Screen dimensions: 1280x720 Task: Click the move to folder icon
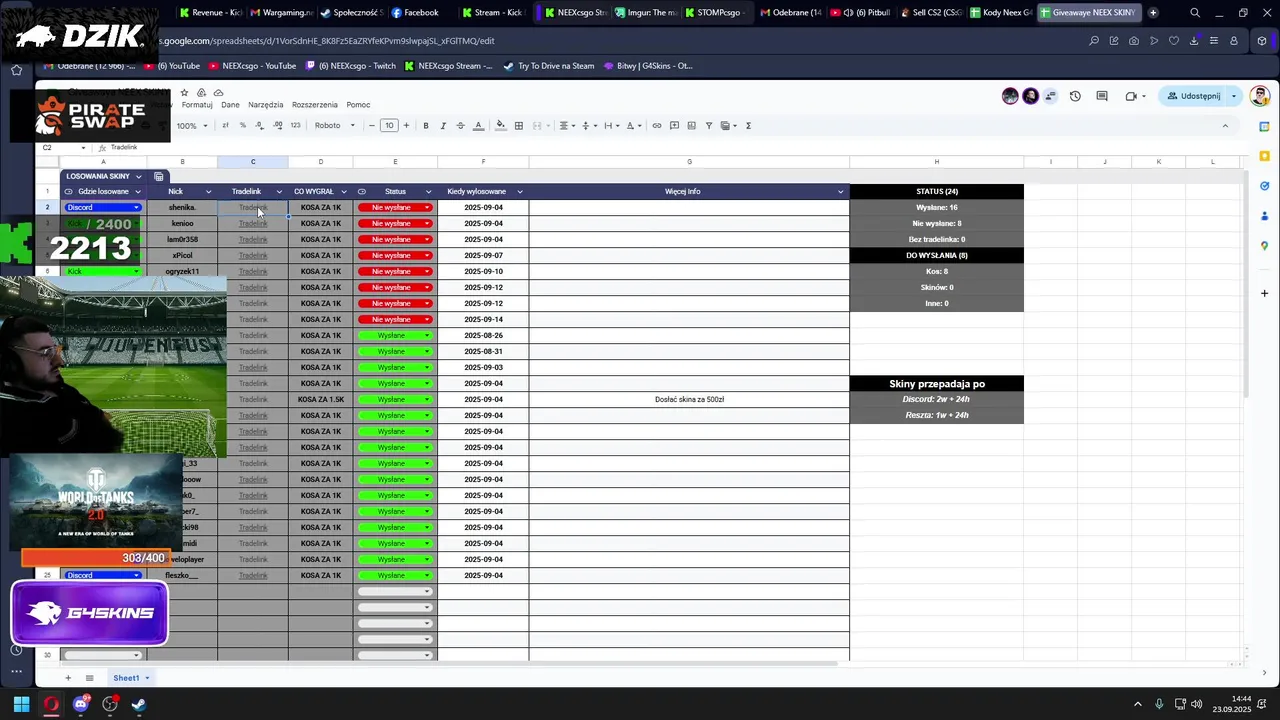click(201, 93)
